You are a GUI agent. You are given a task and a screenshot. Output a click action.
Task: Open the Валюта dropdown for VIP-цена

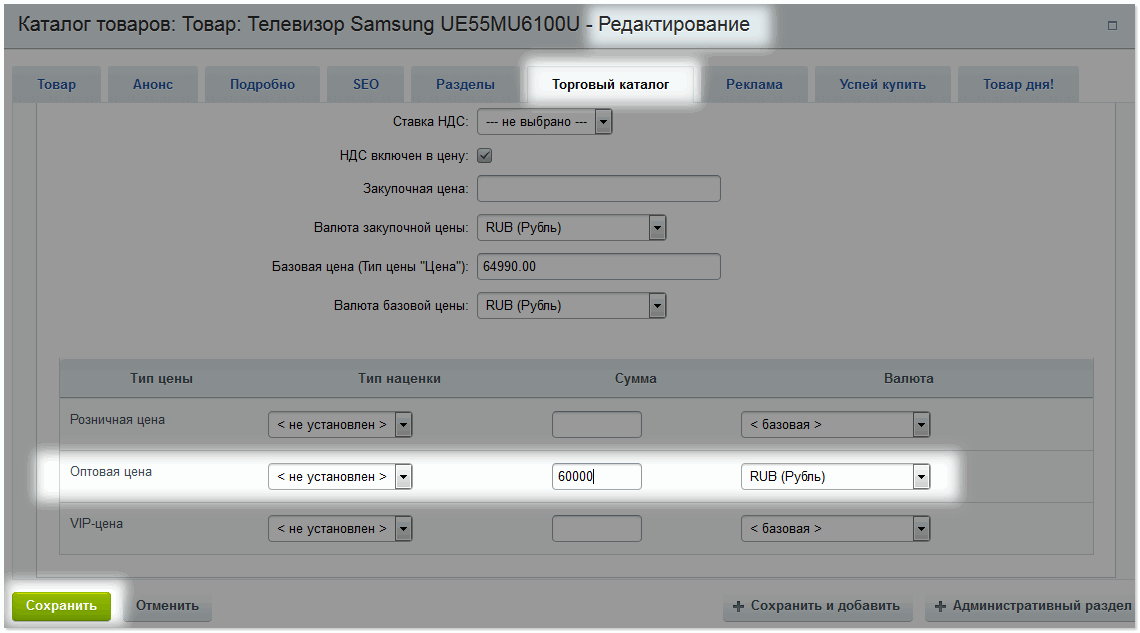click(x=835, y=529)
